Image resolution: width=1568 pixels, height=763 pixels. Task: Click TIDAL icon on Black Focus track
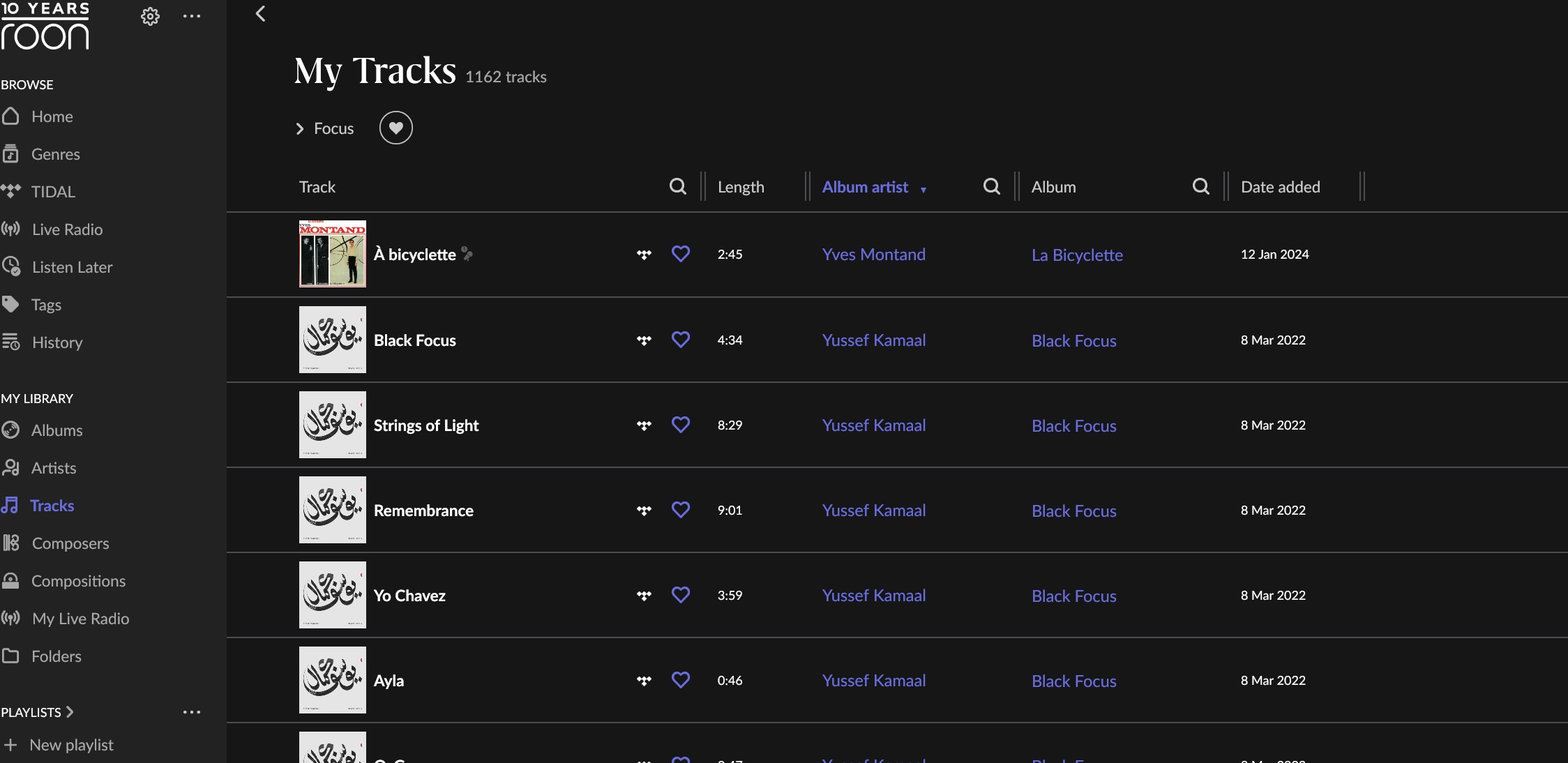(644, 340)
